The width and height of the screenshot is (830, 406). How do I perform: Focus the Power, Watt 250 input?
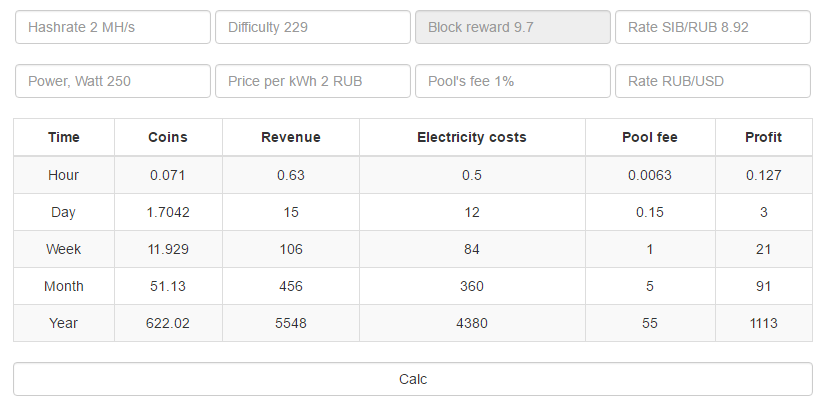[113, 81]
